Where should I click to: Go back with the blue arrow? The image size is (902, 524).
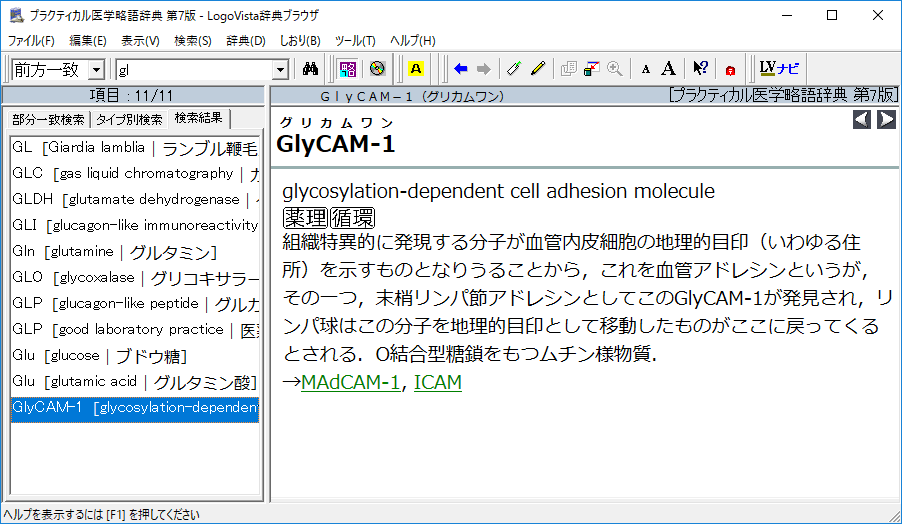[460, 69]
